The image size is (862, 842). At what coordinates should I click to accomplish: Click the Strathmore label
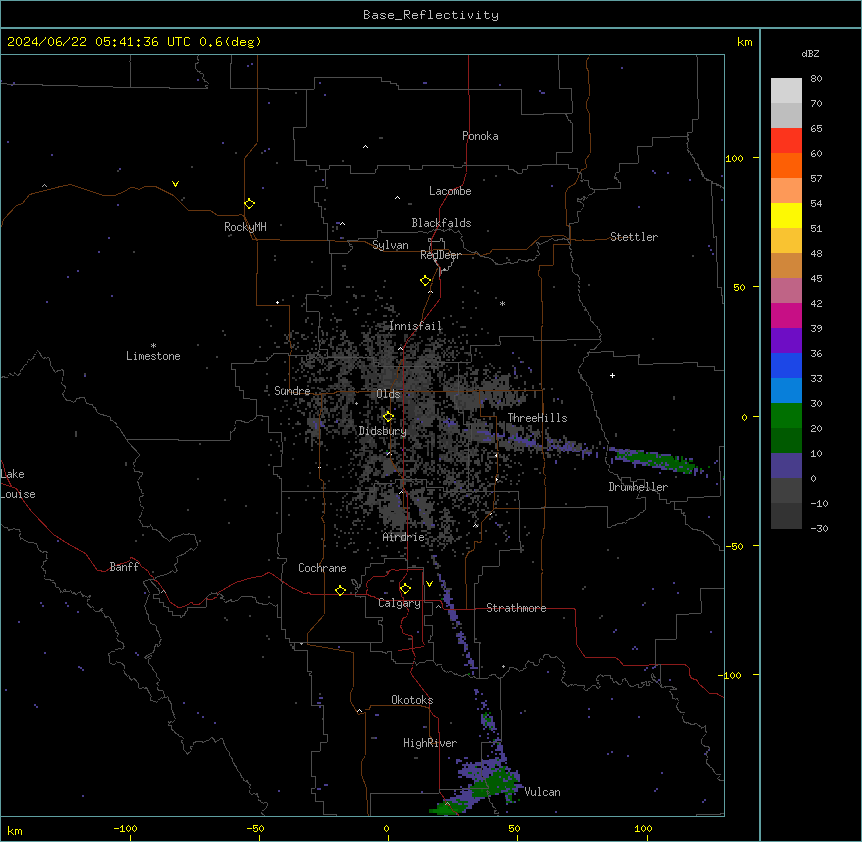[x=516, y=608]
